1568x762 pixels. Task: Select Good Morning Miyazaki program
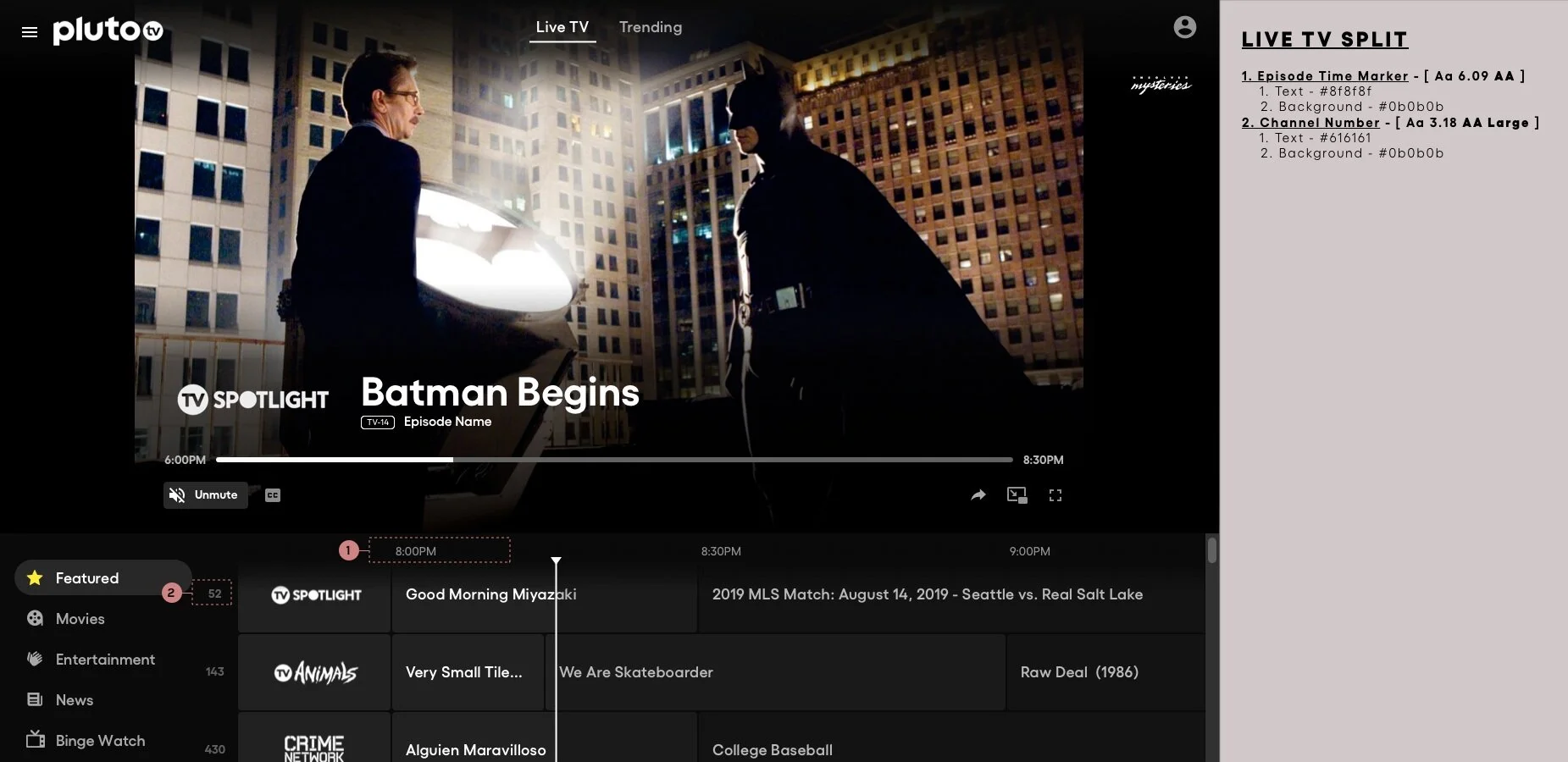544,595
